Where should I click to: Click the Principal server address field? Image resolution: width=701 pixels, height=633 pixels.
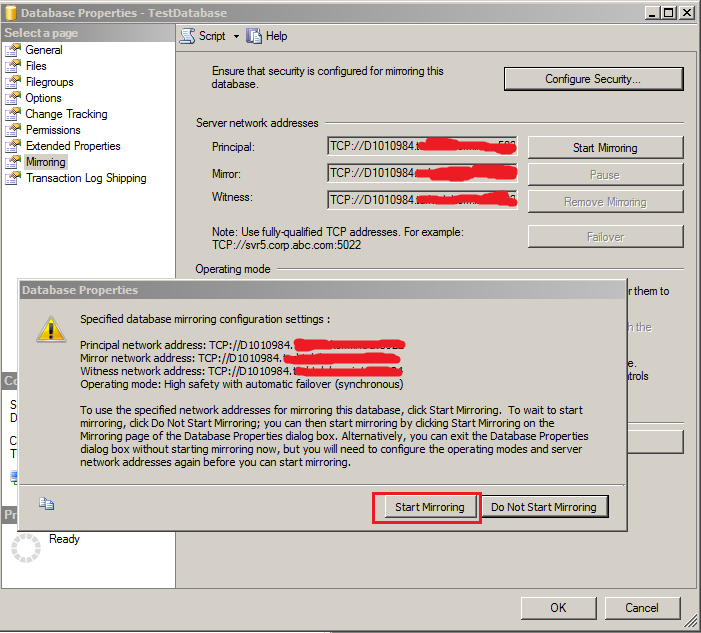(x=421, y=147)
